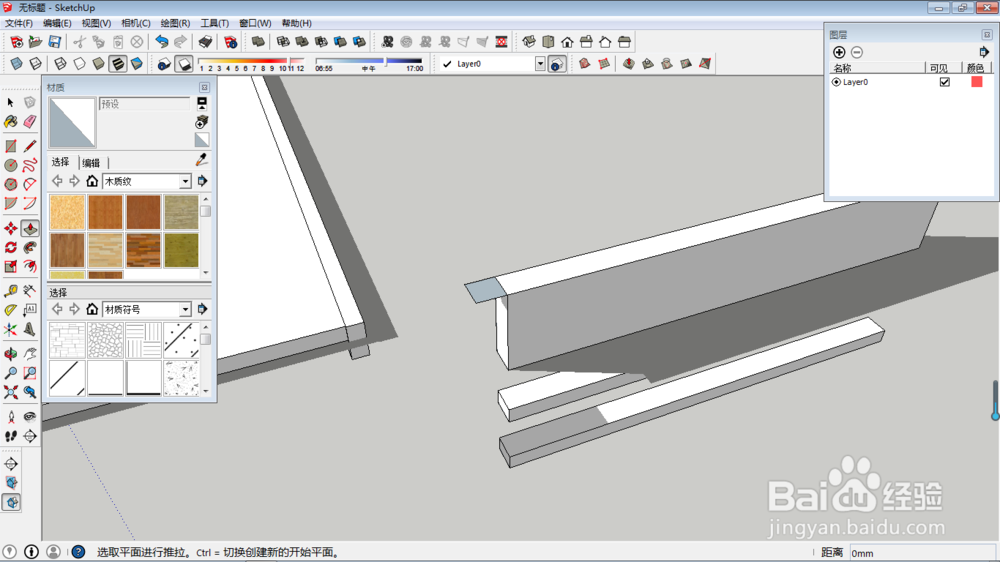The width and height of the screenshot is (1000, 562).
Task: Enable Shaded face style
Action: coord(98,64)
